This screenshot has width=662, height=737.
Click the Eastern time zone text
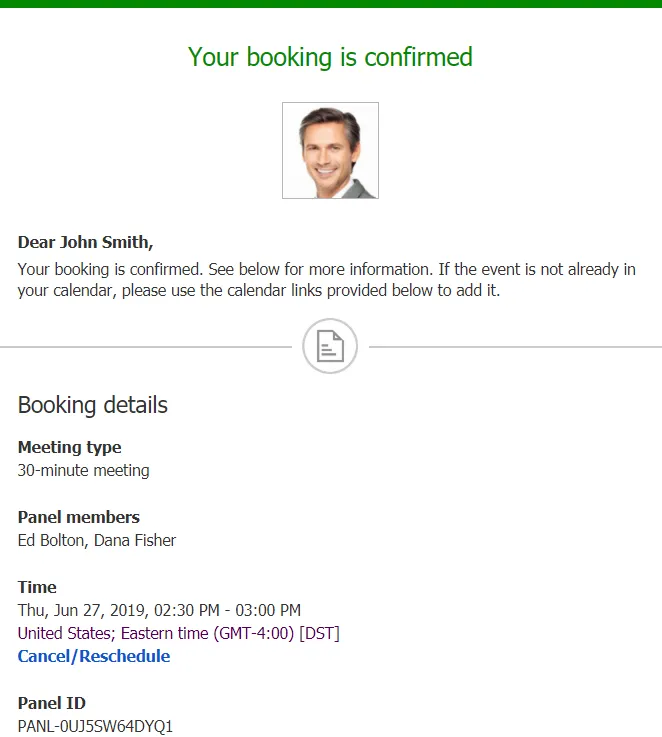pyautogui.click(x=179, y=633)
